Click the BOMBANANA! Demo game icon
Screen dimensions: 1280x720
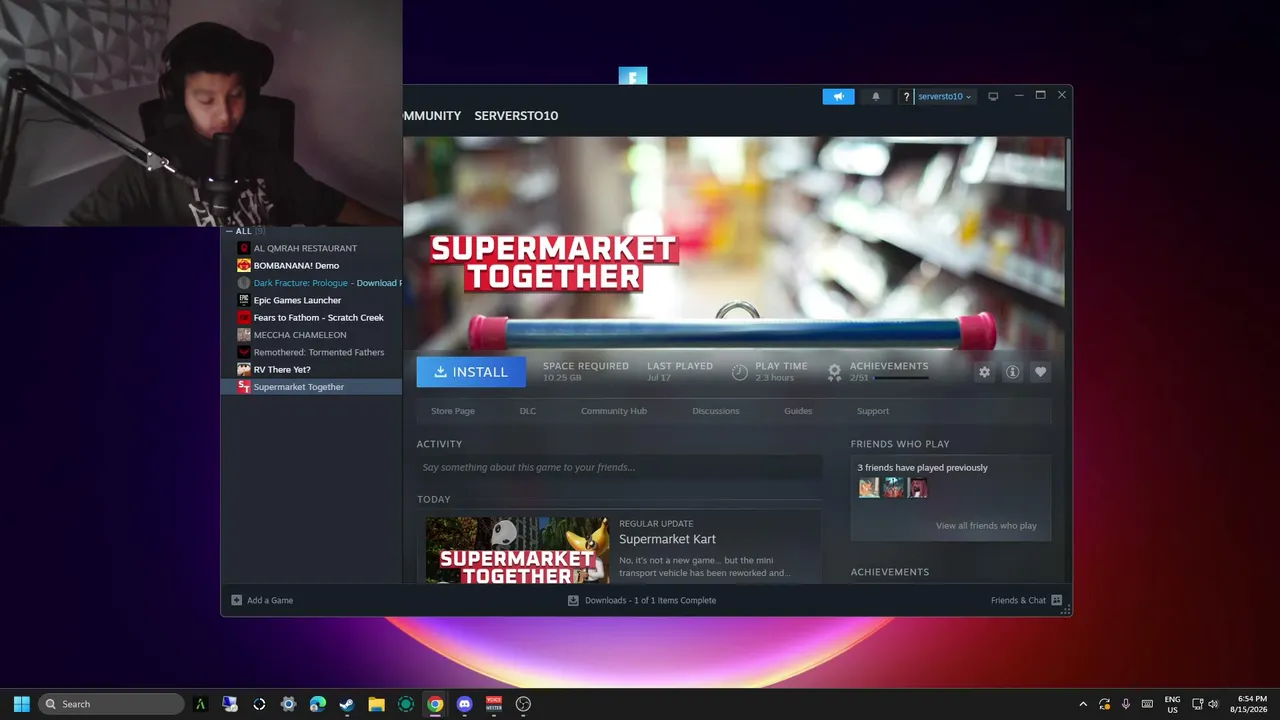click(244, 266)
